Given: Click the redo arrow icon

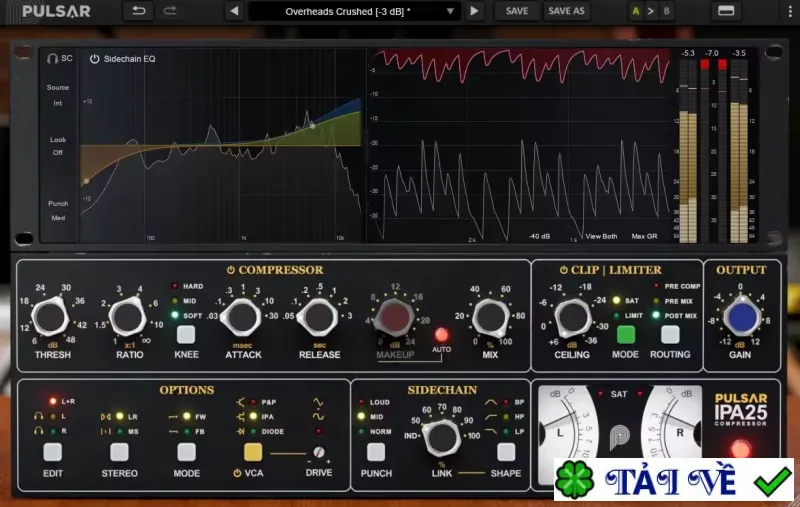Looking at the screenshot, I should click(x=170, y=11).
